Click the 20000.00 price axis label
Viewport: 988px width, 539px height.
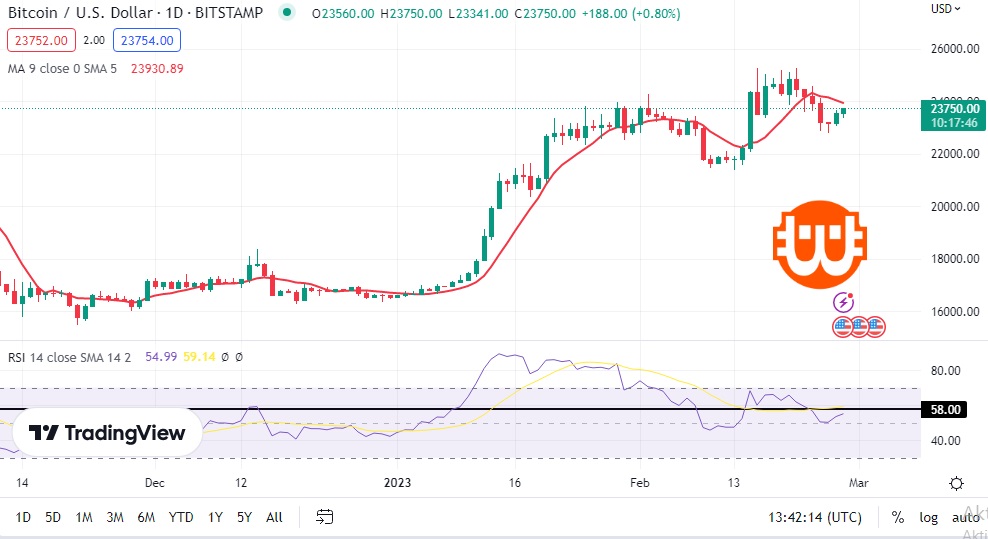click(x=955, y=207)
